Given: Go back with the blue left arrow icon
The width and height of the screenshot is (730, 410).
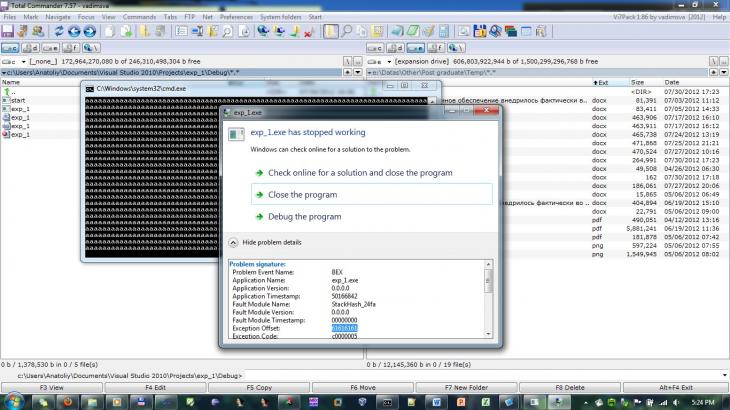Looking at the screenshot, I should tap(74, 31).
